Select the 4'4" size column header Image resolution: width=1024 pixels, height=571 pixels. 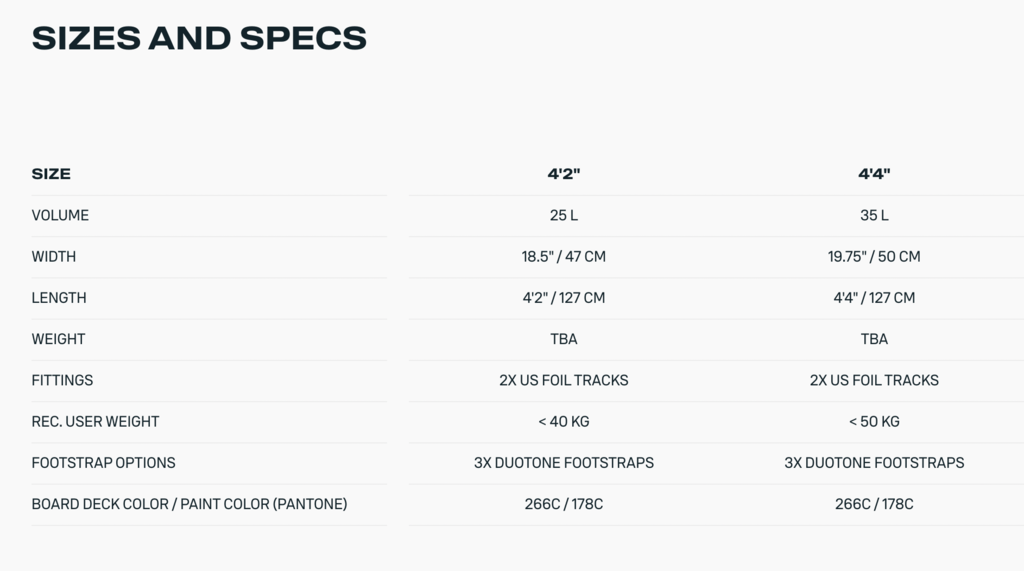coord(874,174)
